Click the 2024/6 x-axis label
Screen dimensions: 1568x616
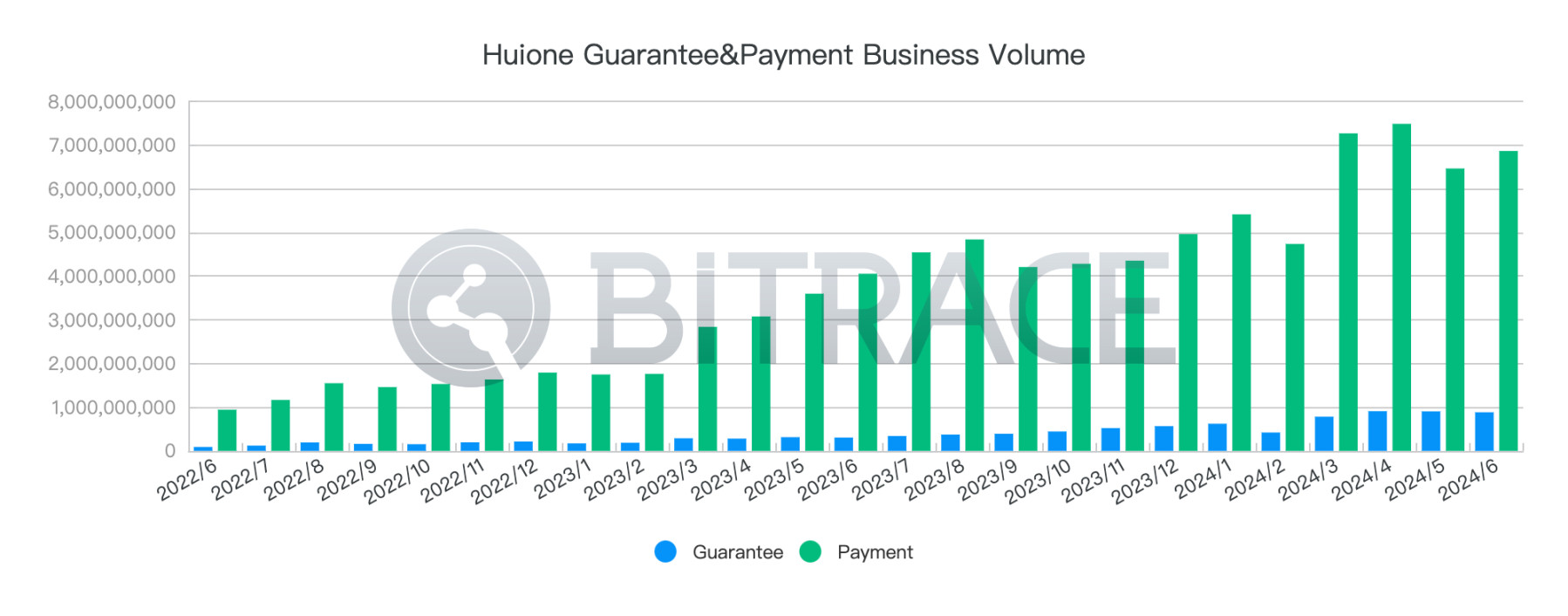[1468, 479]
